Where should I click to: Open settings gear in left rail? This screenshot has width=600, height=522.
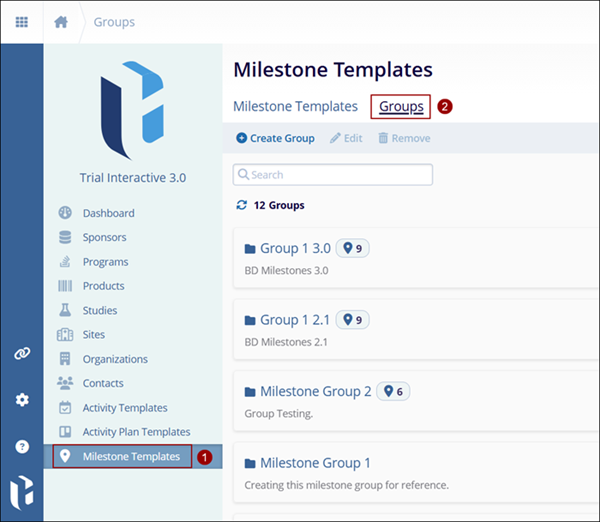[21, 400]
